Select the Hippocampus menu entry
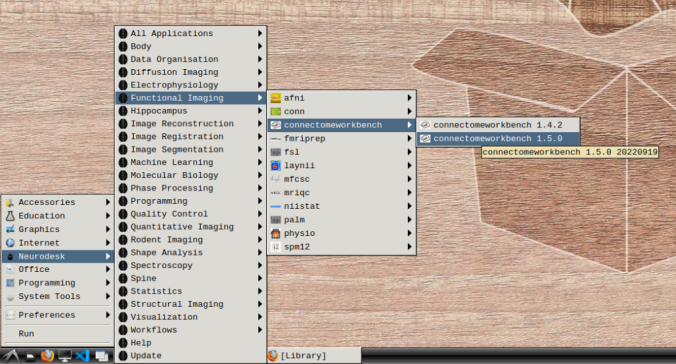 (191, 111)
